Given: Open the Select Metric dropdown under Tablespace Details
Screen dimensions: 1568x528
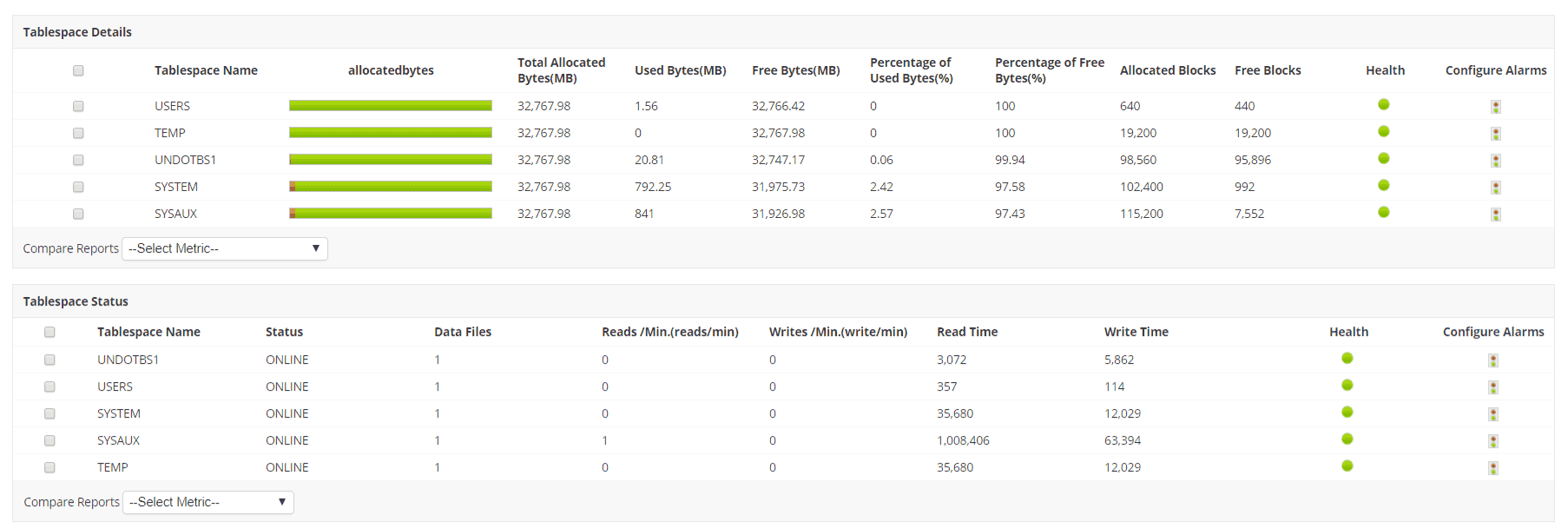Looking at the screenshot, I should pos(225,249).
